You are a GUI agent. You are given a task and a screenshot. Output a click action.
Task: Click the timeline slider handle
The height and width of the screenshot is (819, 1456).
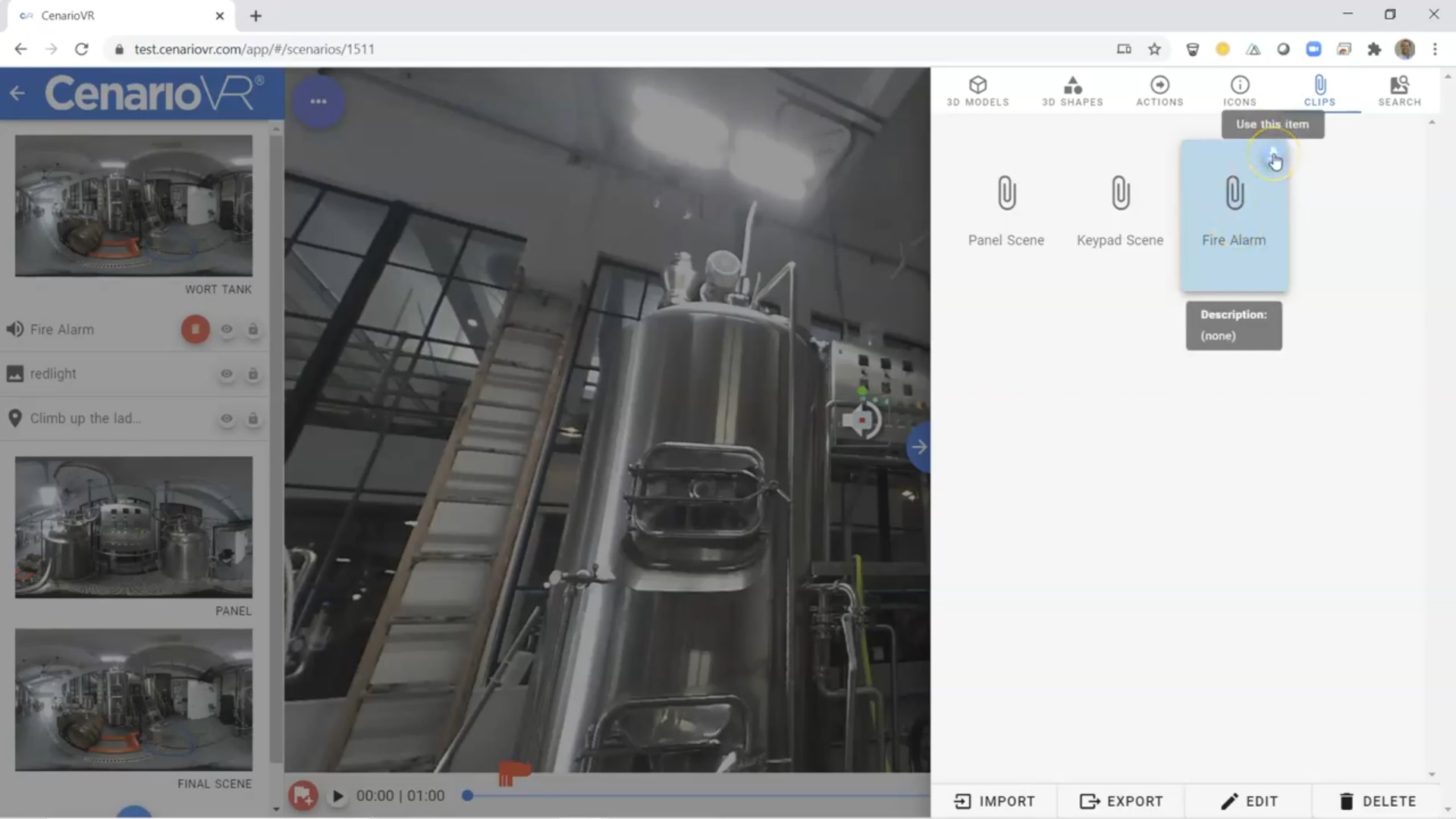coord(468,795)
